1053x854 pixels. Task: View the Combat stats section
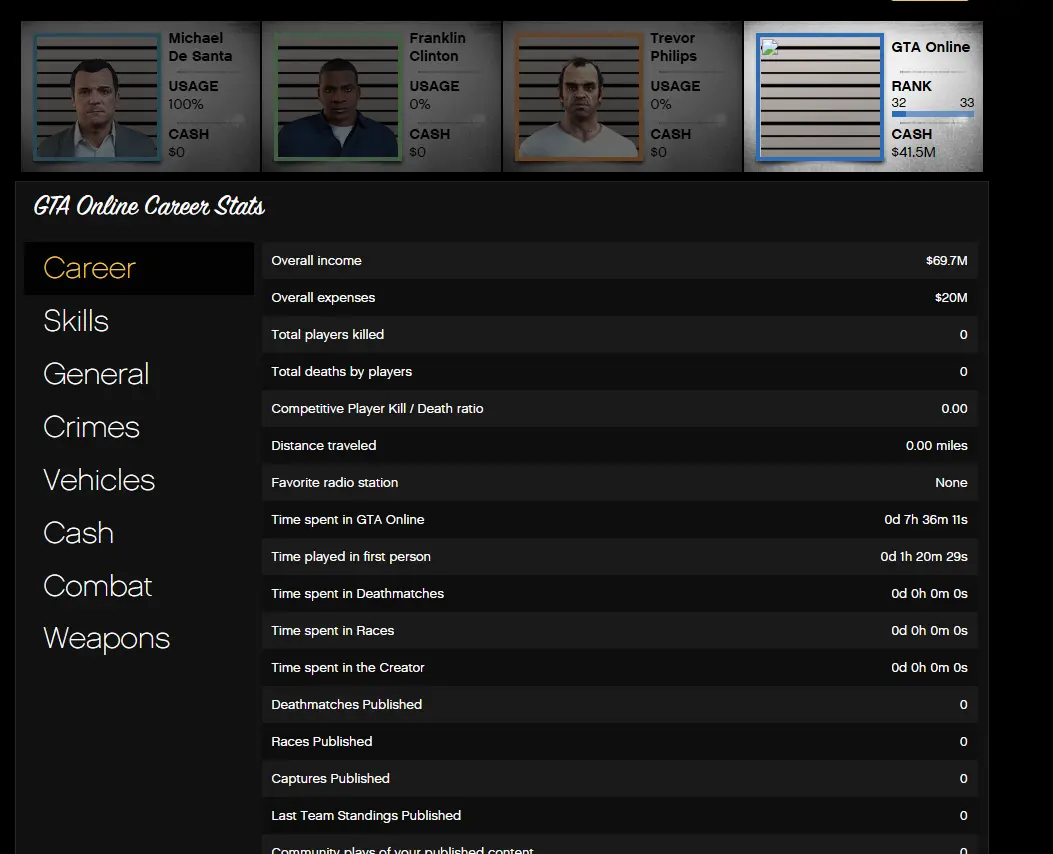pyautogui.click(x=98, y=586)
